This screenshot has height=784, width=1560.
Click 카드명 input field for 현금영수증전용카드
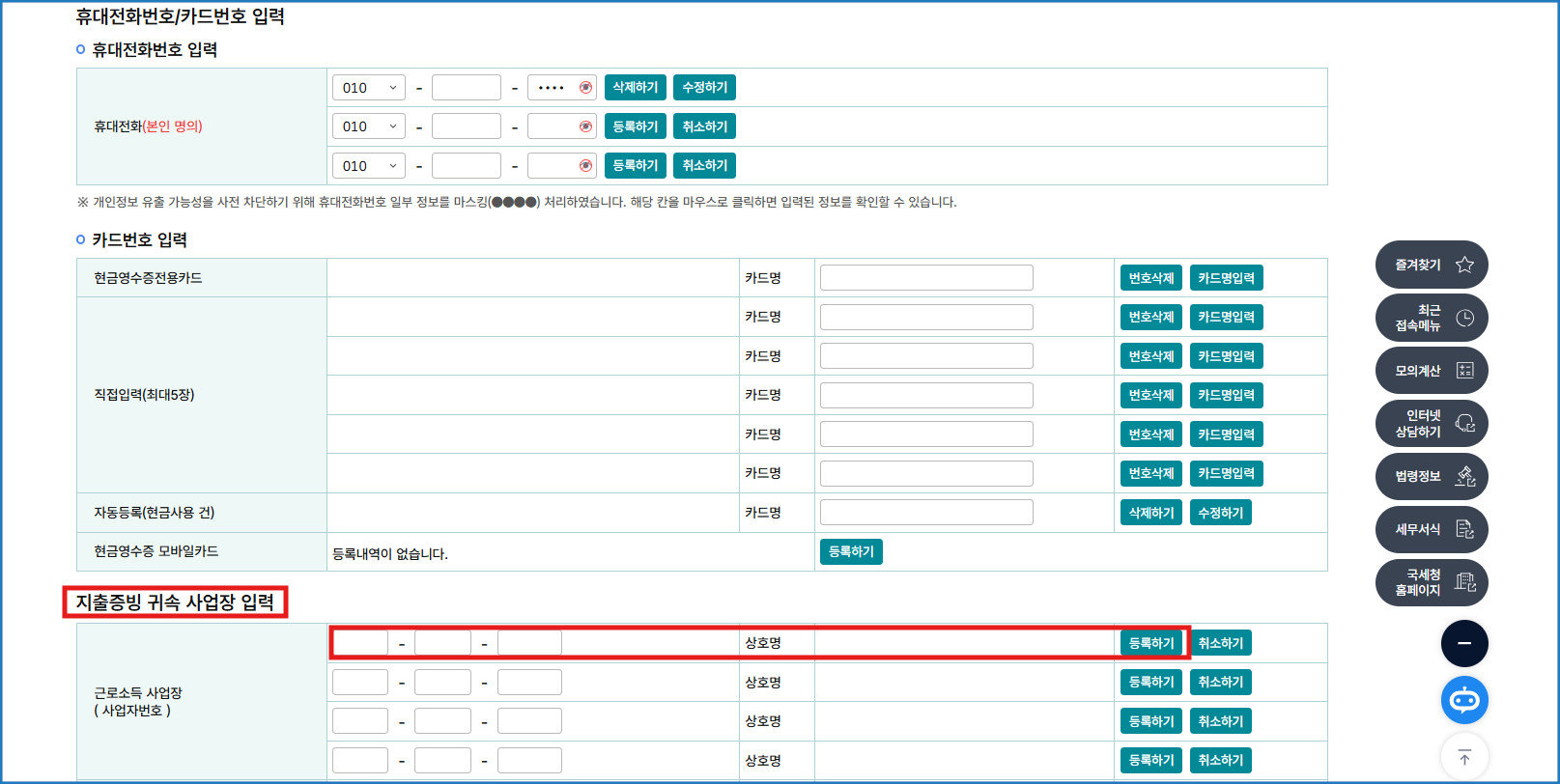click(926, 278)
